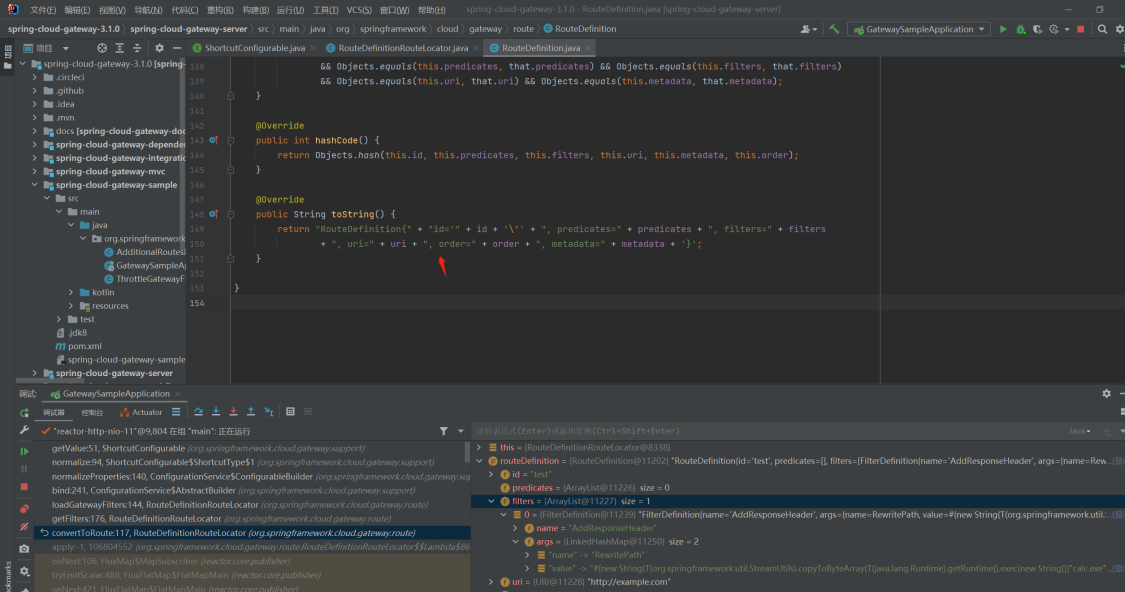
Task: Open Evaluate Expression calculator icon
Action: [291, 412]
